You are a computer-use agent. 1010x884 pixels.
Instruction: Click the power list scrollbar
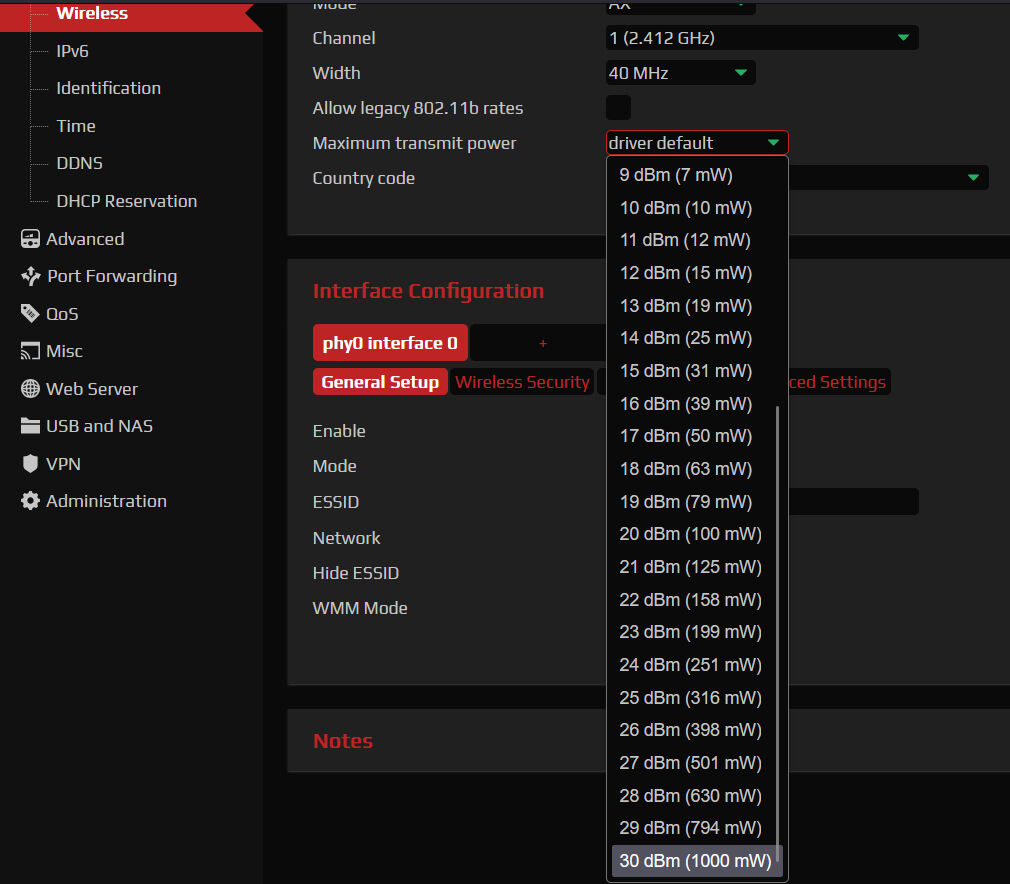tap(778, 633)
